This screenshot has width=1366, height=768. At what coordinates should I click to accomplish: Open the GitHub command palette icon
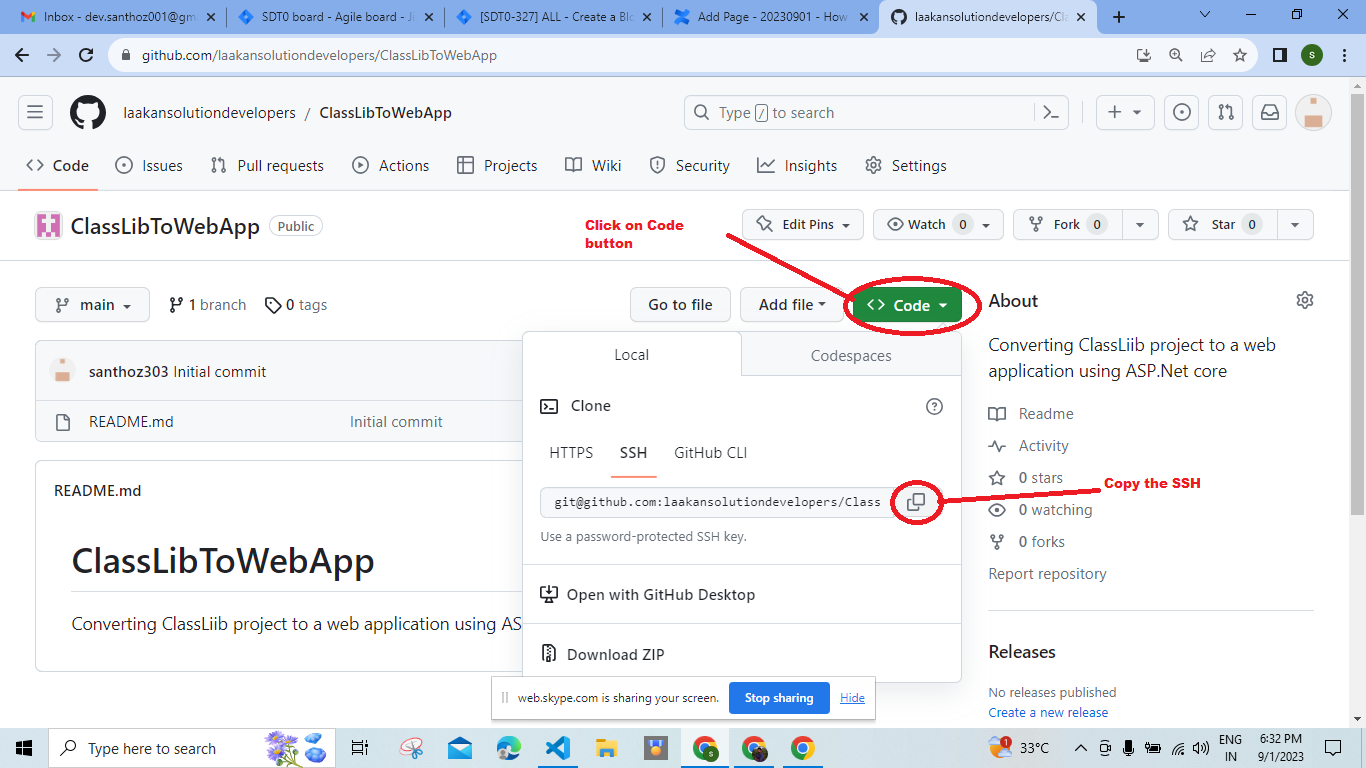pos(1050,113)
